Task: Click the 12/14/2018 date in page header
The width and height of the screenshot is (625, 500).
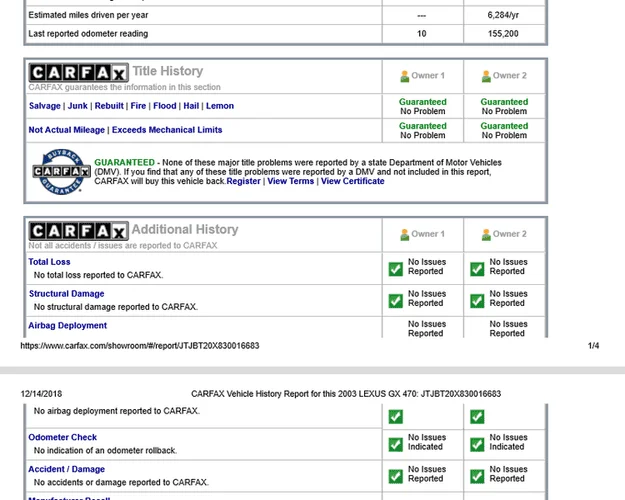Action: (x=41, y=394)
